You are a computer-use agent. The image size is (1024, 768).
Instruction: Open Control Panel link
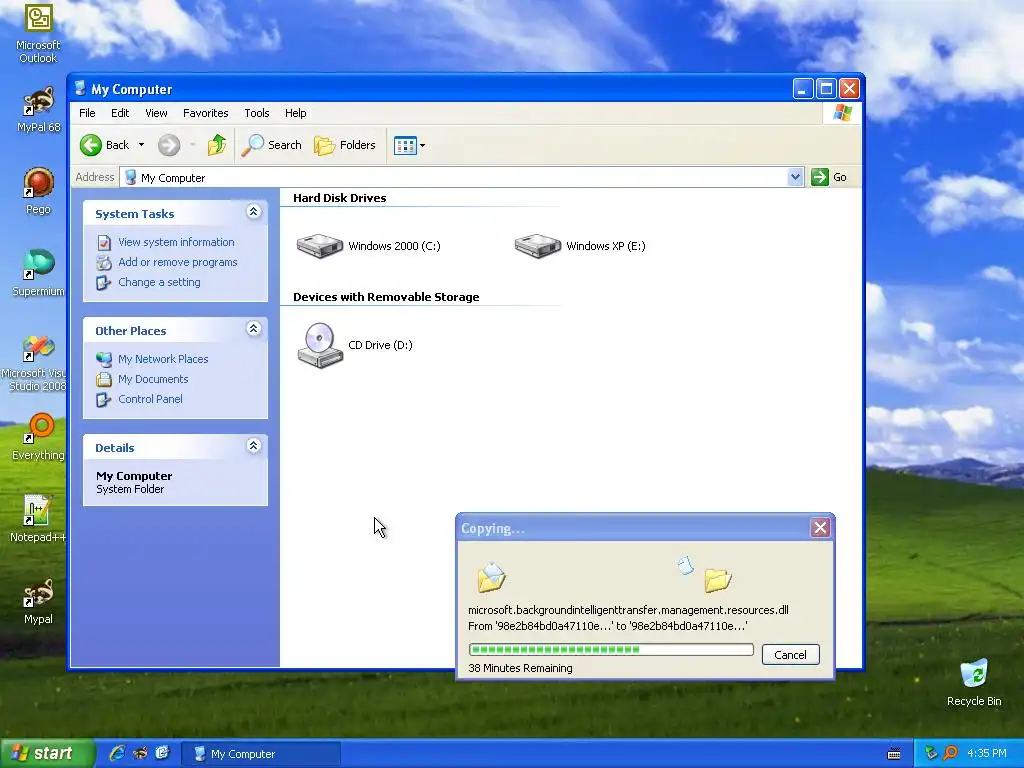click(x=150, y=400)
